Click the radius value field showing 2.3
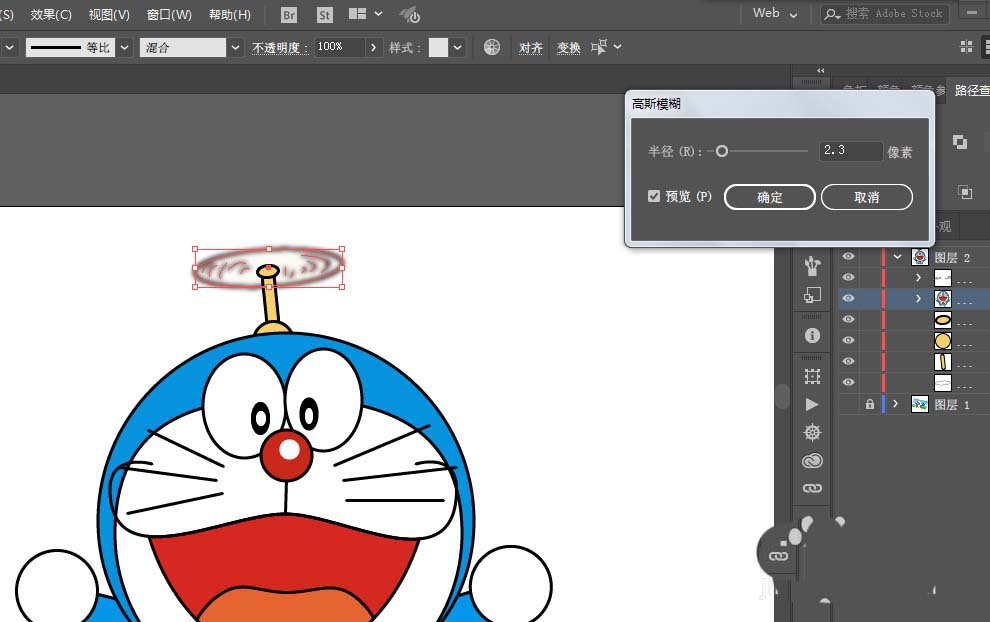 pos(850,151)
